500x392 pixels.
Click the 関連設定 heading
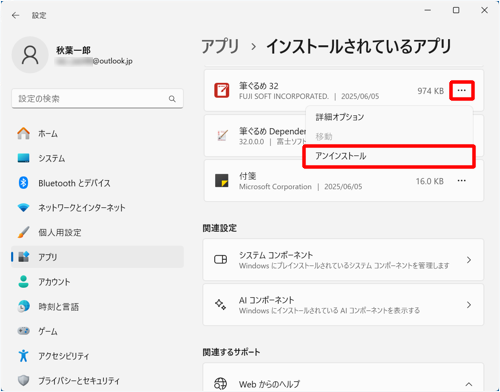(x=220, y=228)
